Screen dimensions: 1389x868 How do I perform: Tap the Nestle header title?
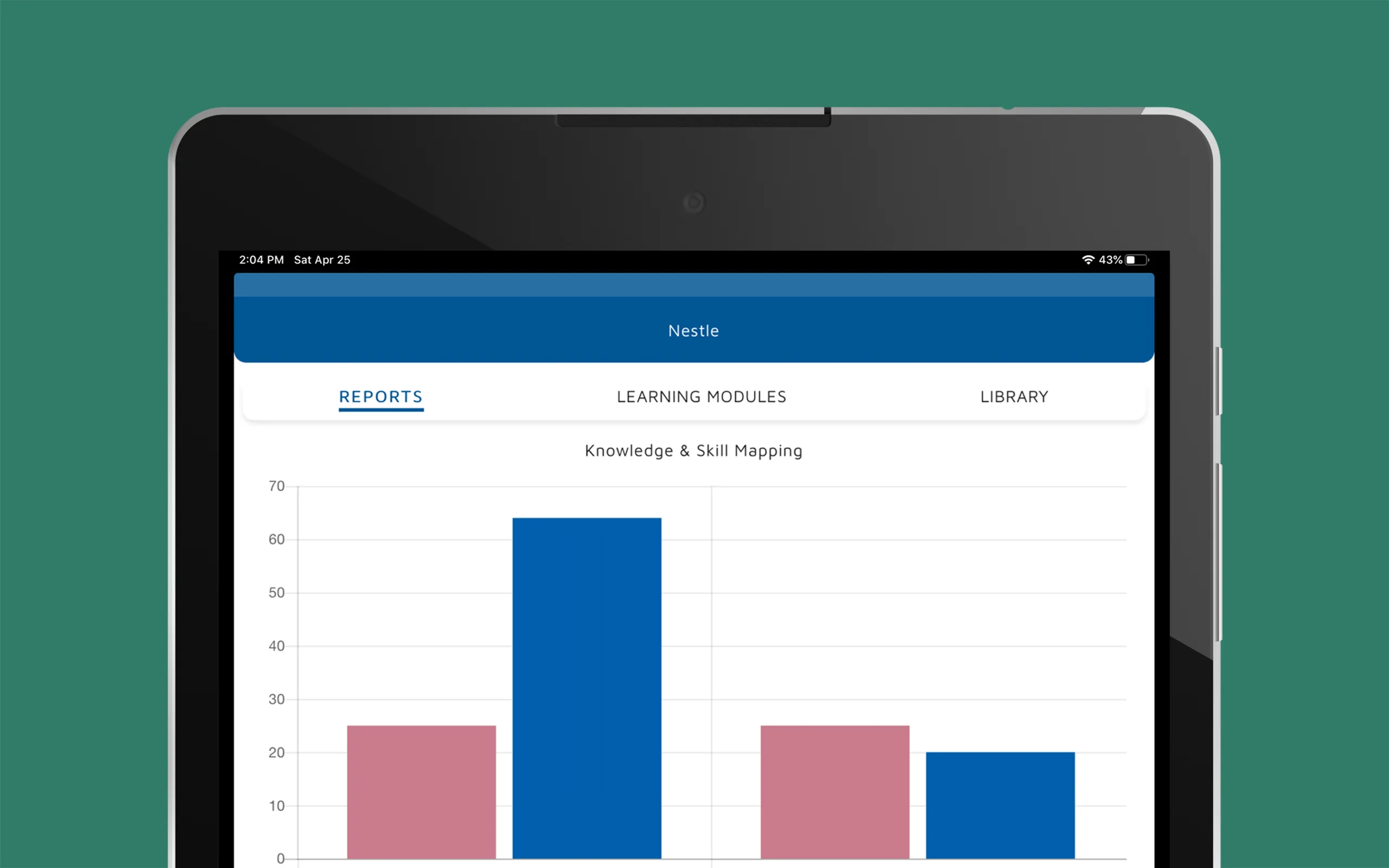click(693, 331)
